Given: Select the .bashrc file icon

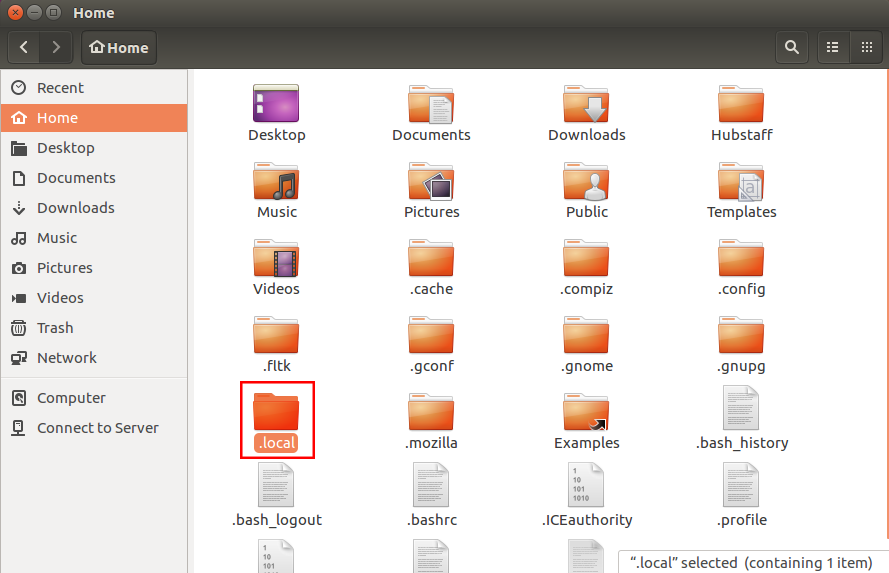Looking at the screenshot, I should coord(431,485).
